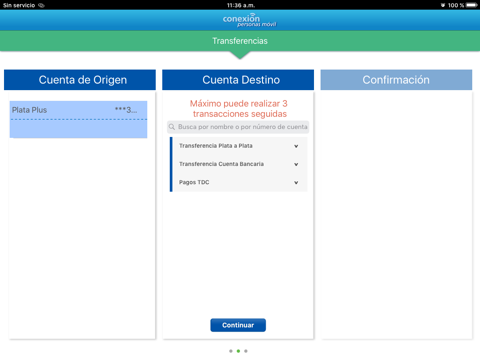Open the Cuenta Destino step header
The height and width of the screenshot is (360, 480).
point(238,80)
